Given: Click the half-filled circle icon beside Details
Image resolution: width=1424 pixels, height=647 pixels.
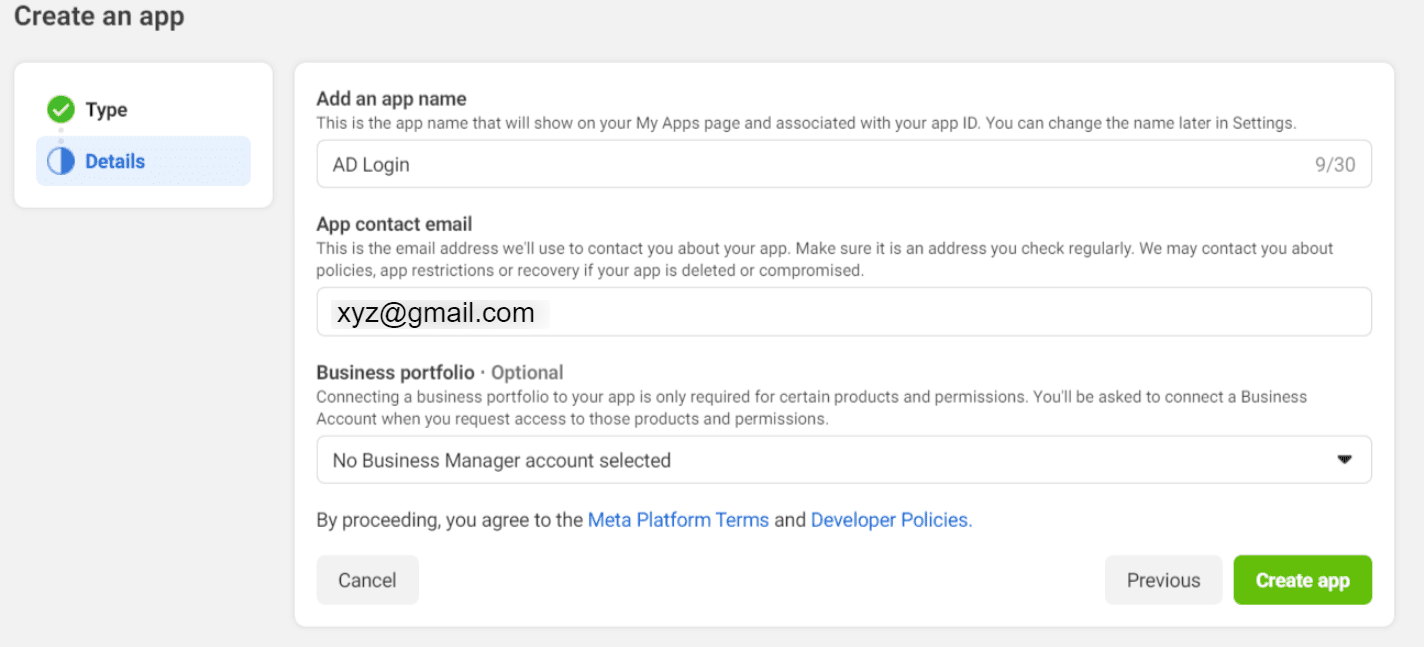Looking at the screenshot, I should pos(61,162).
